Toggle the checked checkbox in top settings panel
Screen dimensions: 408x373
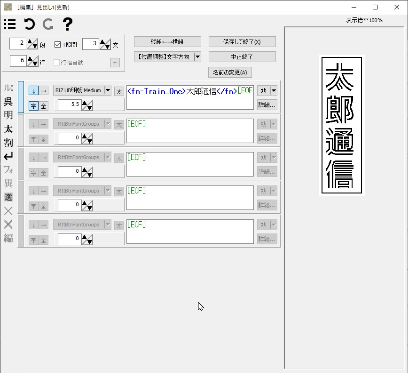pyautogui.click(x=57, y=44)
